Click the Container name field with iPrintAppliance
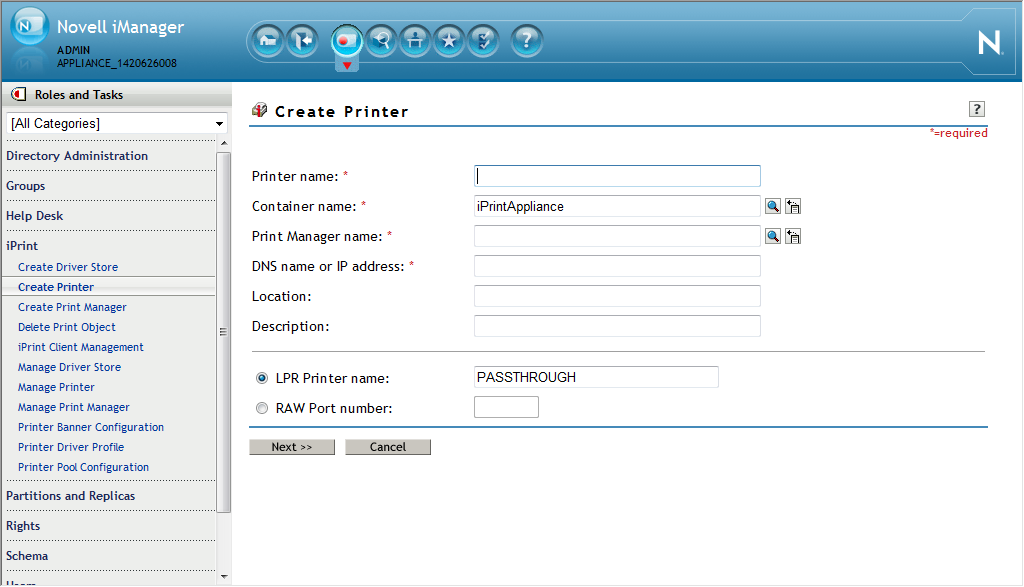 [x=617, y=206]
